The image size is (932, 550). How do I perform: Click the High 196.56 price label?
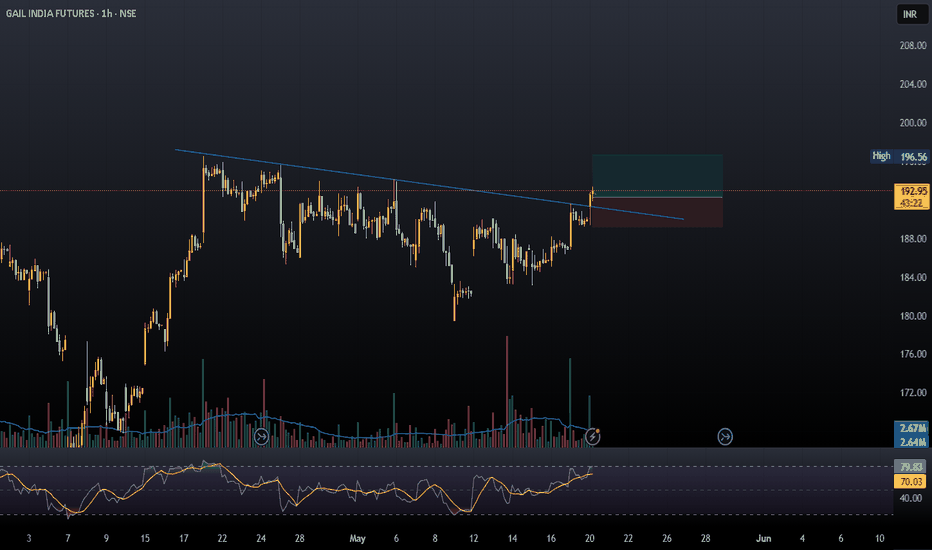pos(899,156)
